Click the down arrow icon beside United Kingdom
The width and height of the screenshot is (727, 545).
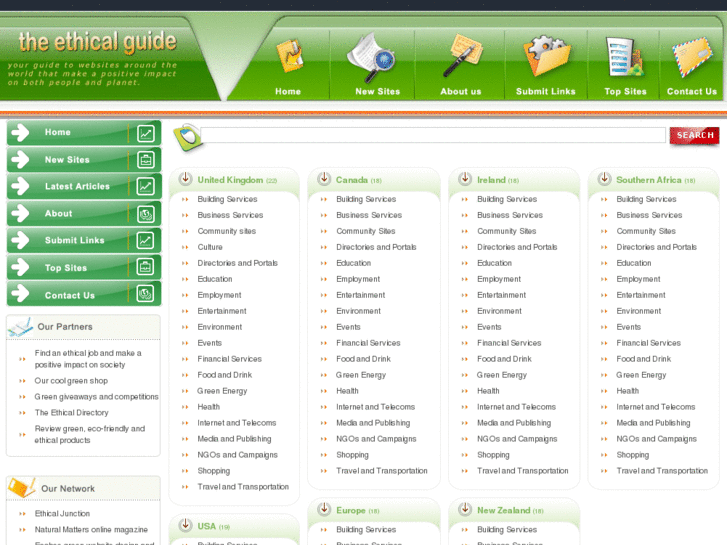click(x=185, y=179)
